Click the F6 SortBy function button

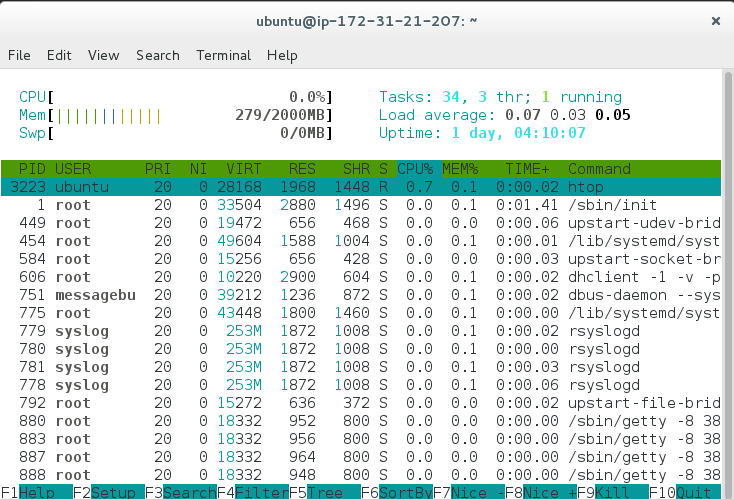397,492
